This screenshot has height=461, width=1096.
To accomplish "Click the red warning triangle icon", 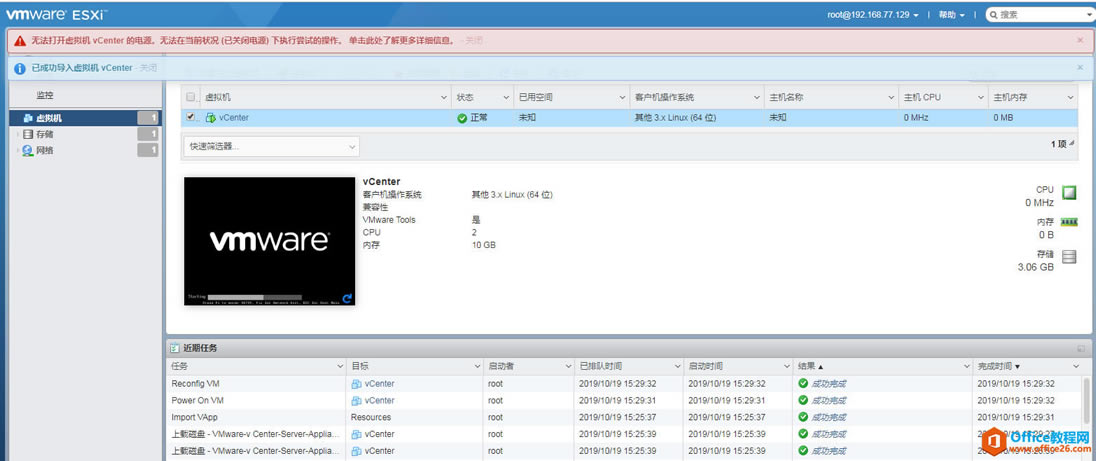I will click(x=20, y=41).
